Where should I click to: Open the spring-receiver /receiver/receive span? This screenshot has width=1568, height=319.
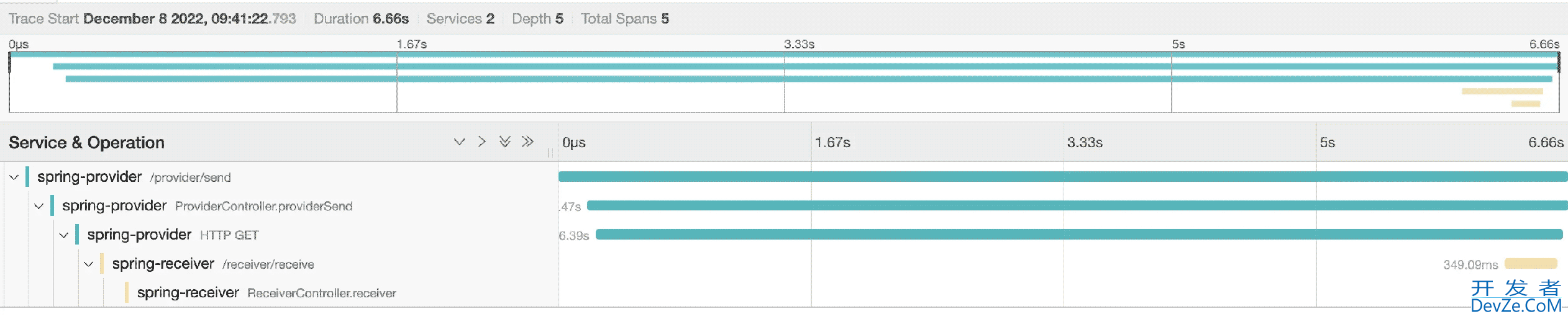212,264
